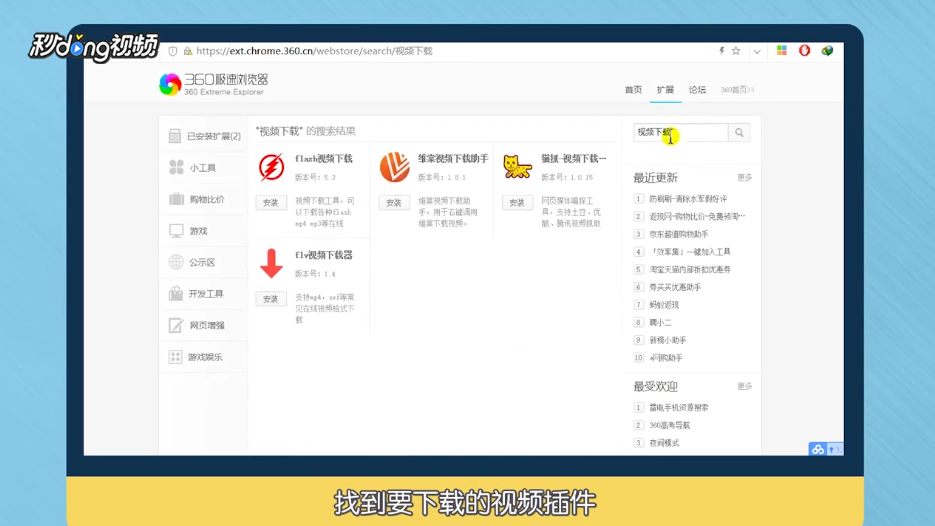Open the 猫抓-视频下载 extension title
The image size is (935, 526).
coord(574,159)
